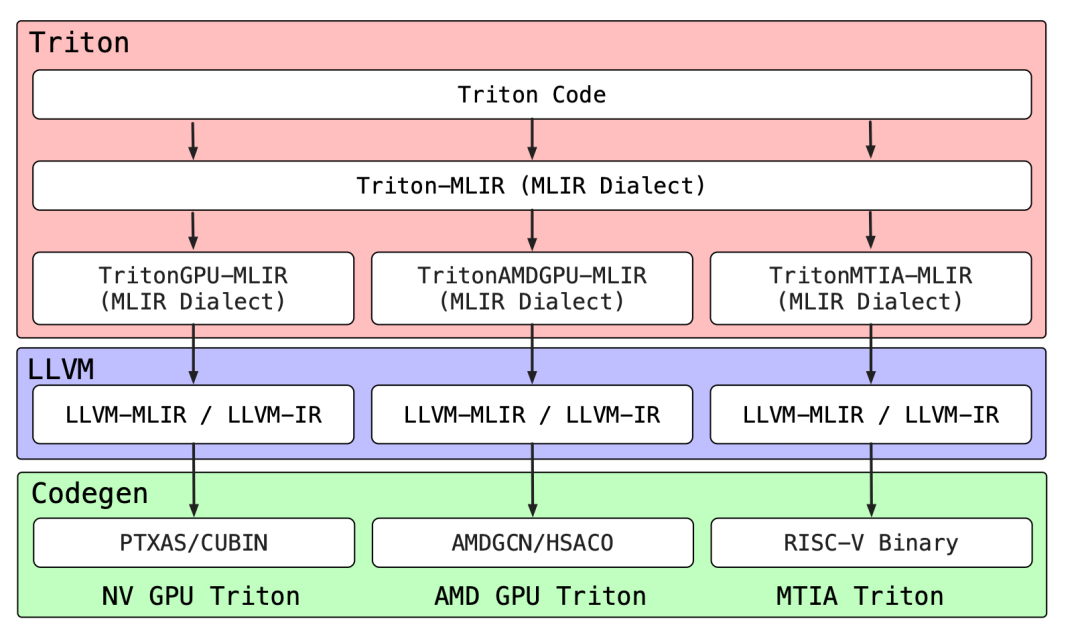Click the PTXAS/CUBIN codegen box

193,543
